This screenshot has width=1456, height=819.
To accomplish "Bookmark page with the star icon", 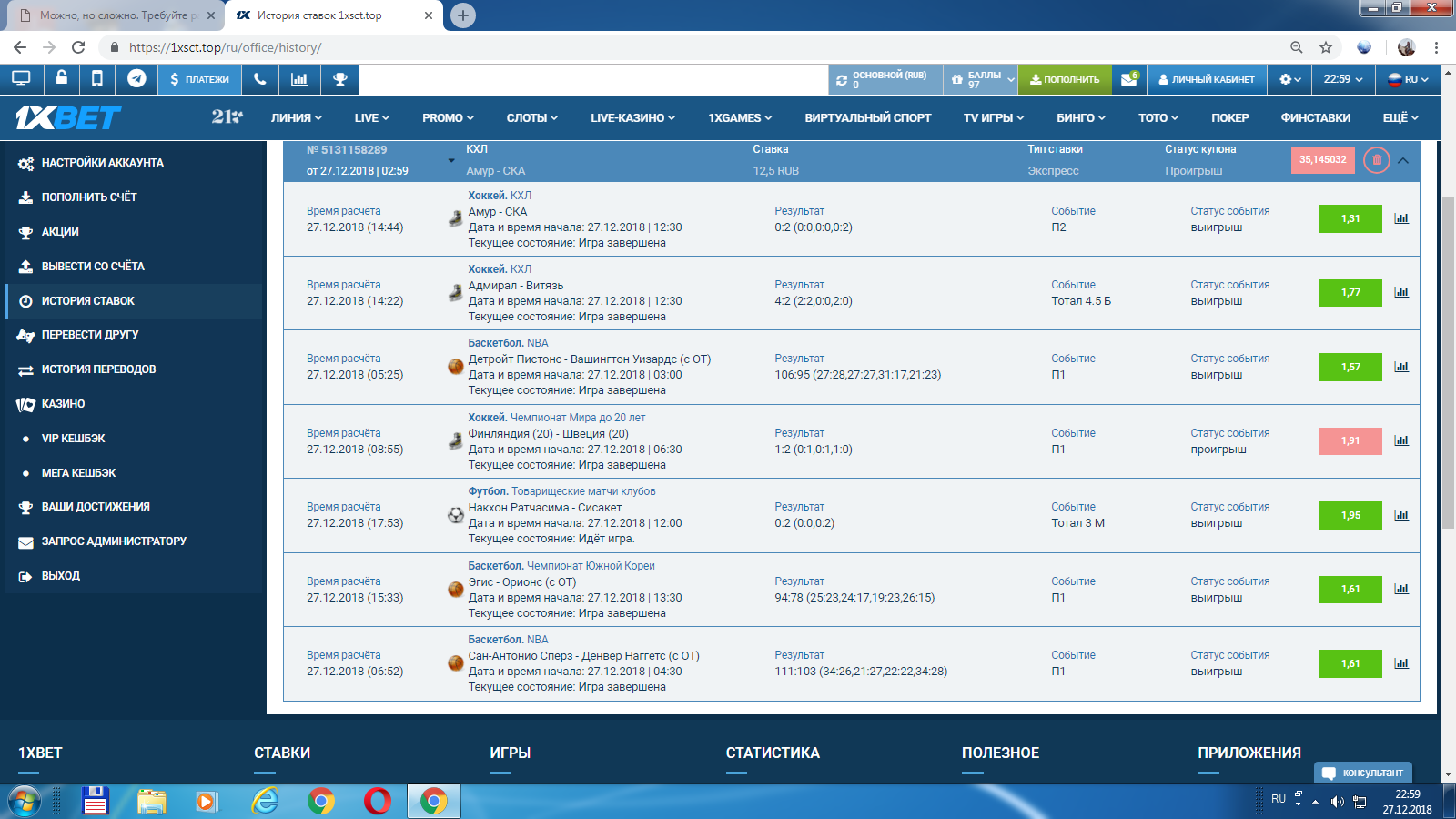I will click(x=1326, y=47).
